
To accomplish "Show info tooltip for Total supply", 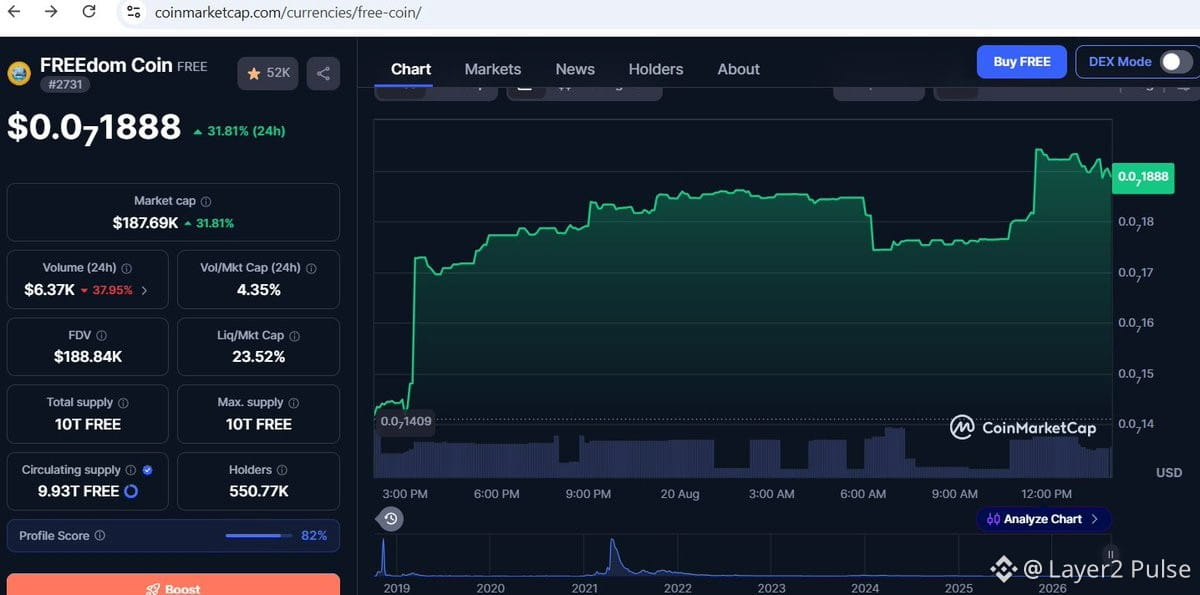I will pos(124,402).
